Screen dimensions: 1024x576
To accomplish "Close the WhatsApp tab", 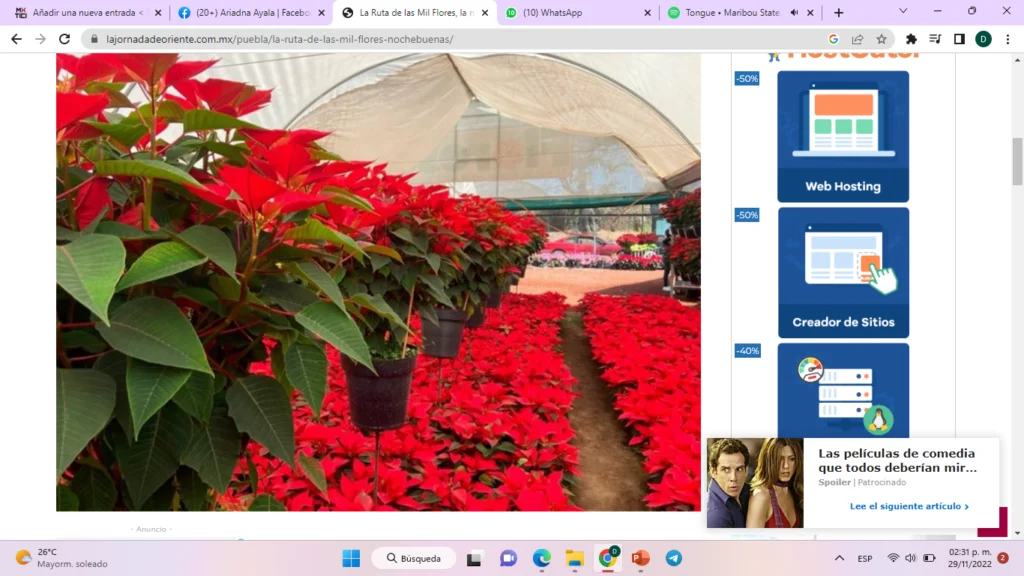I will (x=647, y=12).
